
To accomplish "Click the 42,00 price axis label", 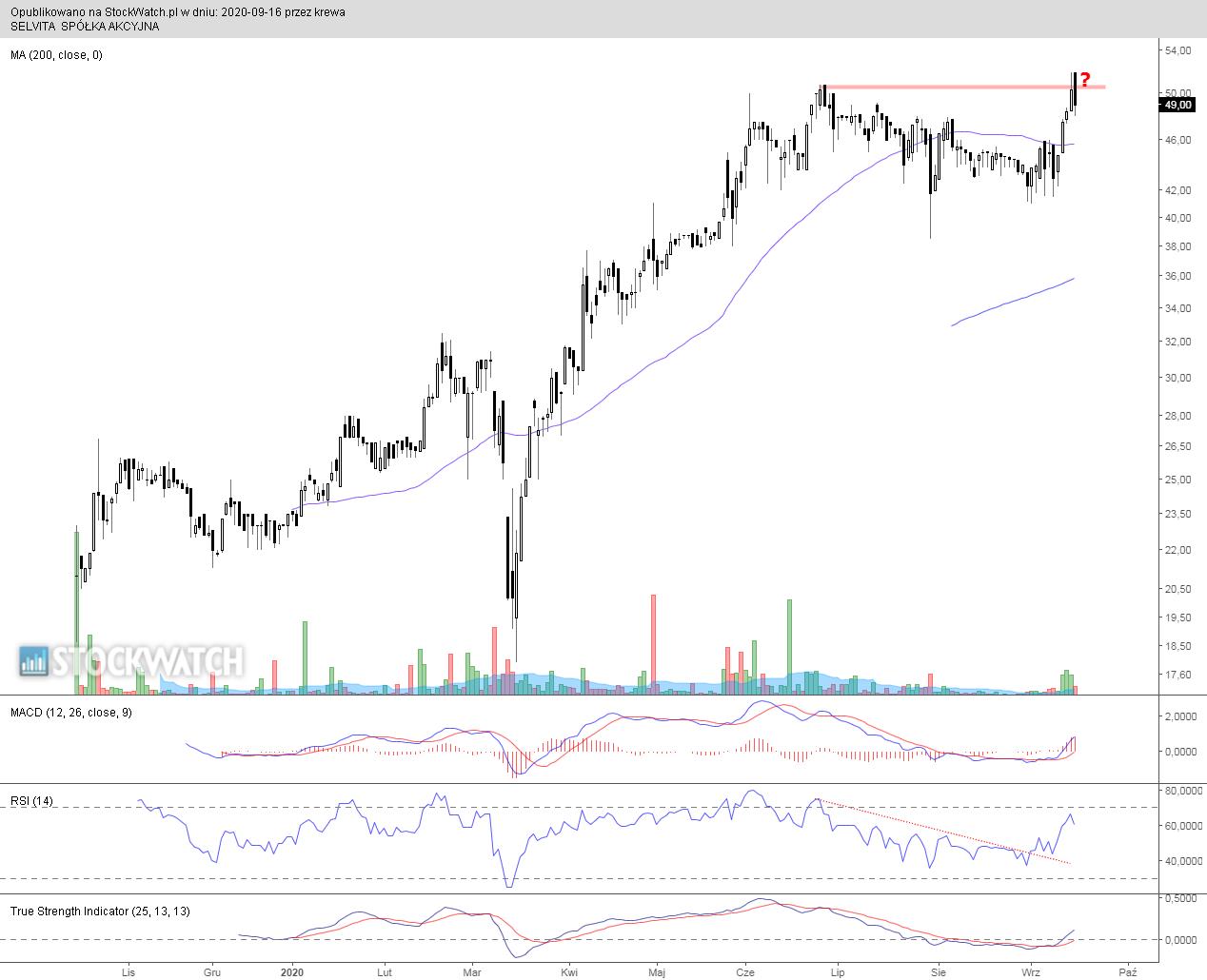I will (1178, 190).
